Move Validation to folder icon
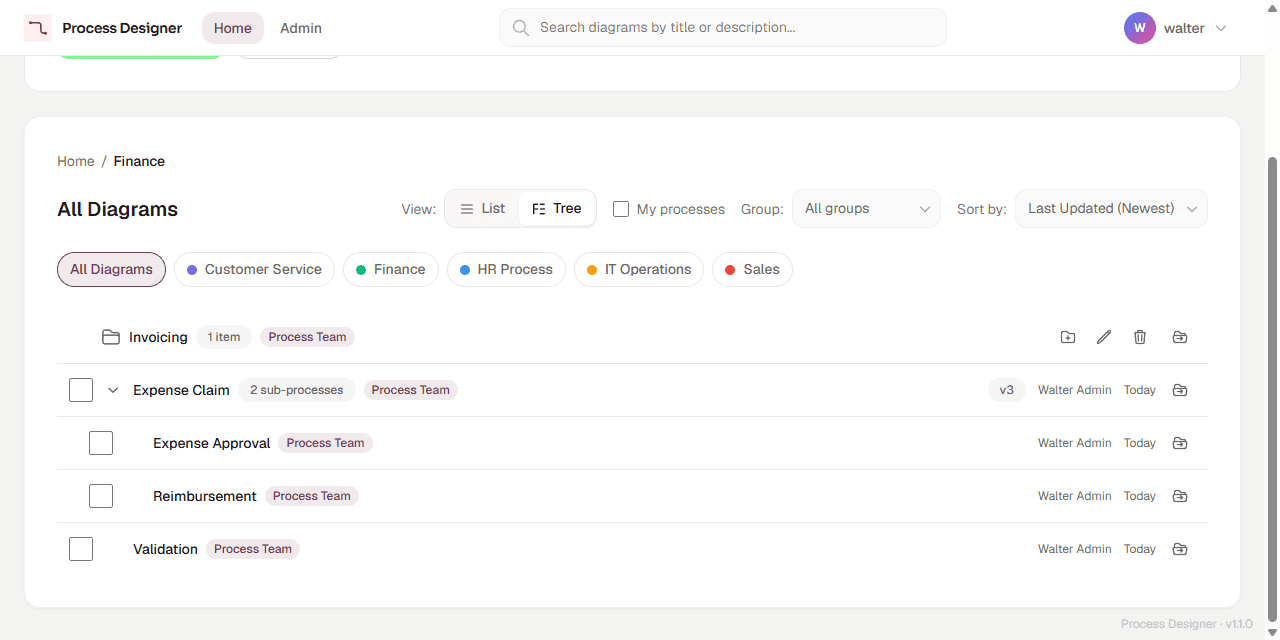The width and height of the screenshot is (1280, 640). coord(1180,549)
